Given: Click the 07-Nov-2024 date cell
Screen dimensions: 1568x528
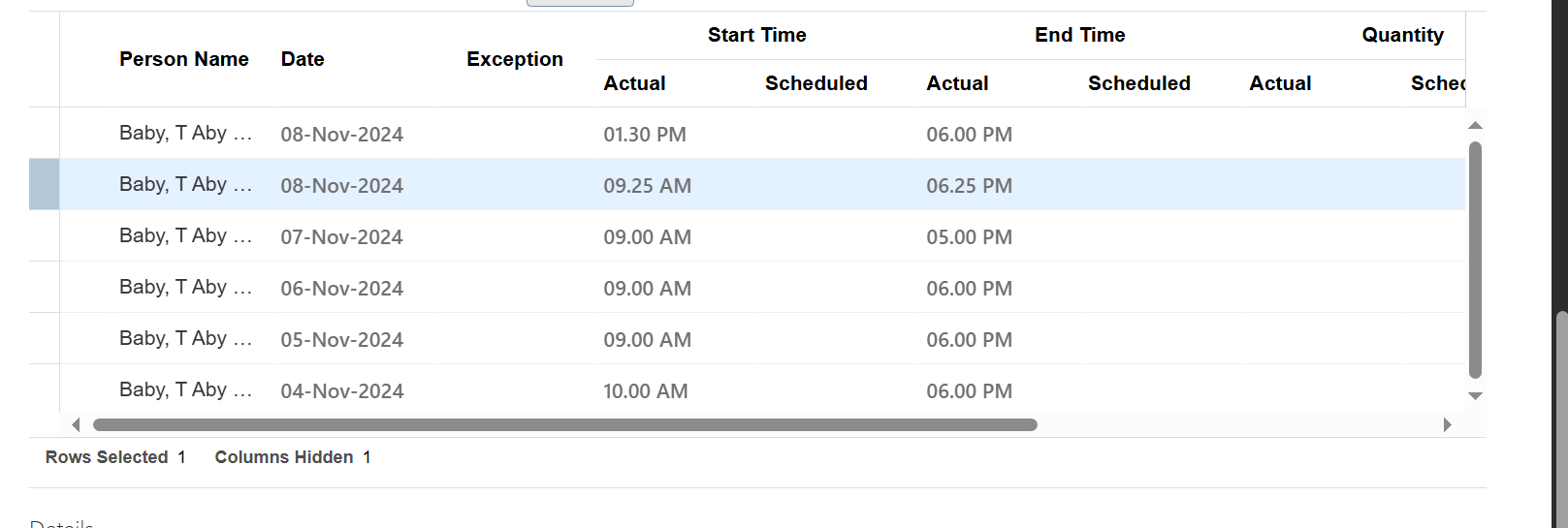Looking at the screenshot, I should (x=342, y=237).
